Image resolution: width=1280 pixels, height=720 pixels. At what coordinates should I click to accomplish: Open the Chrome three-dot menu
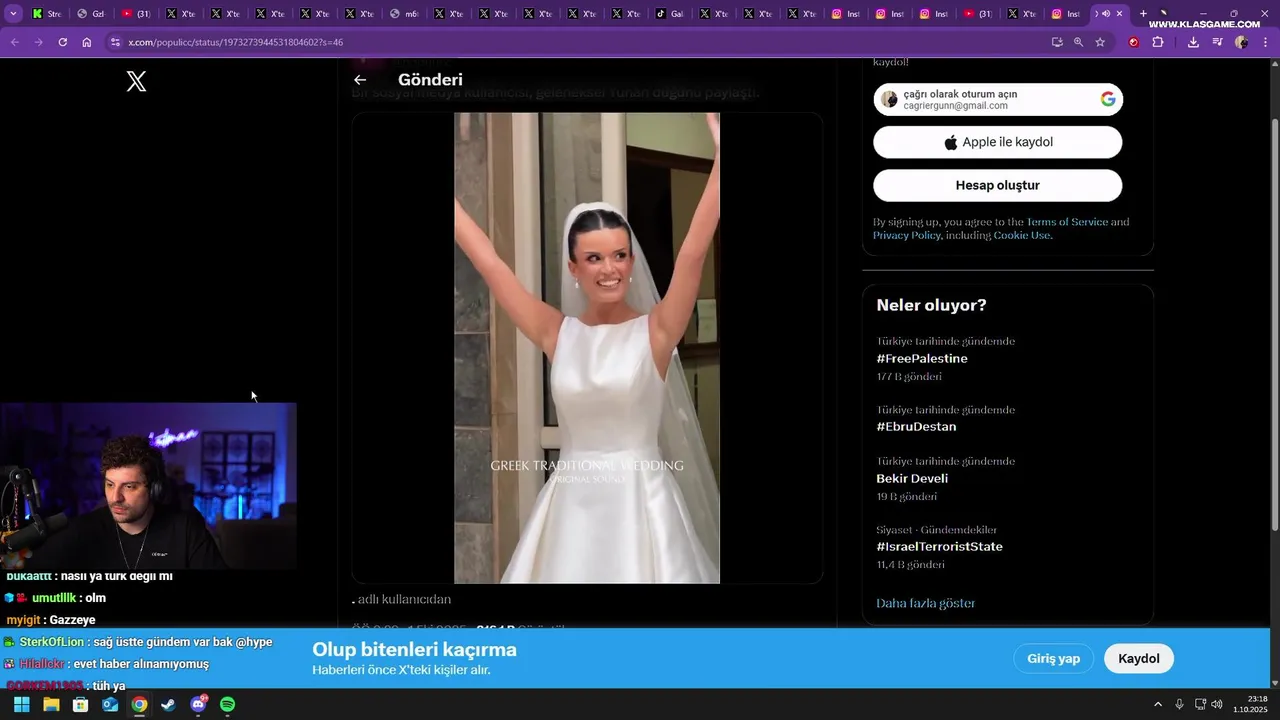tap(1265, 42)
